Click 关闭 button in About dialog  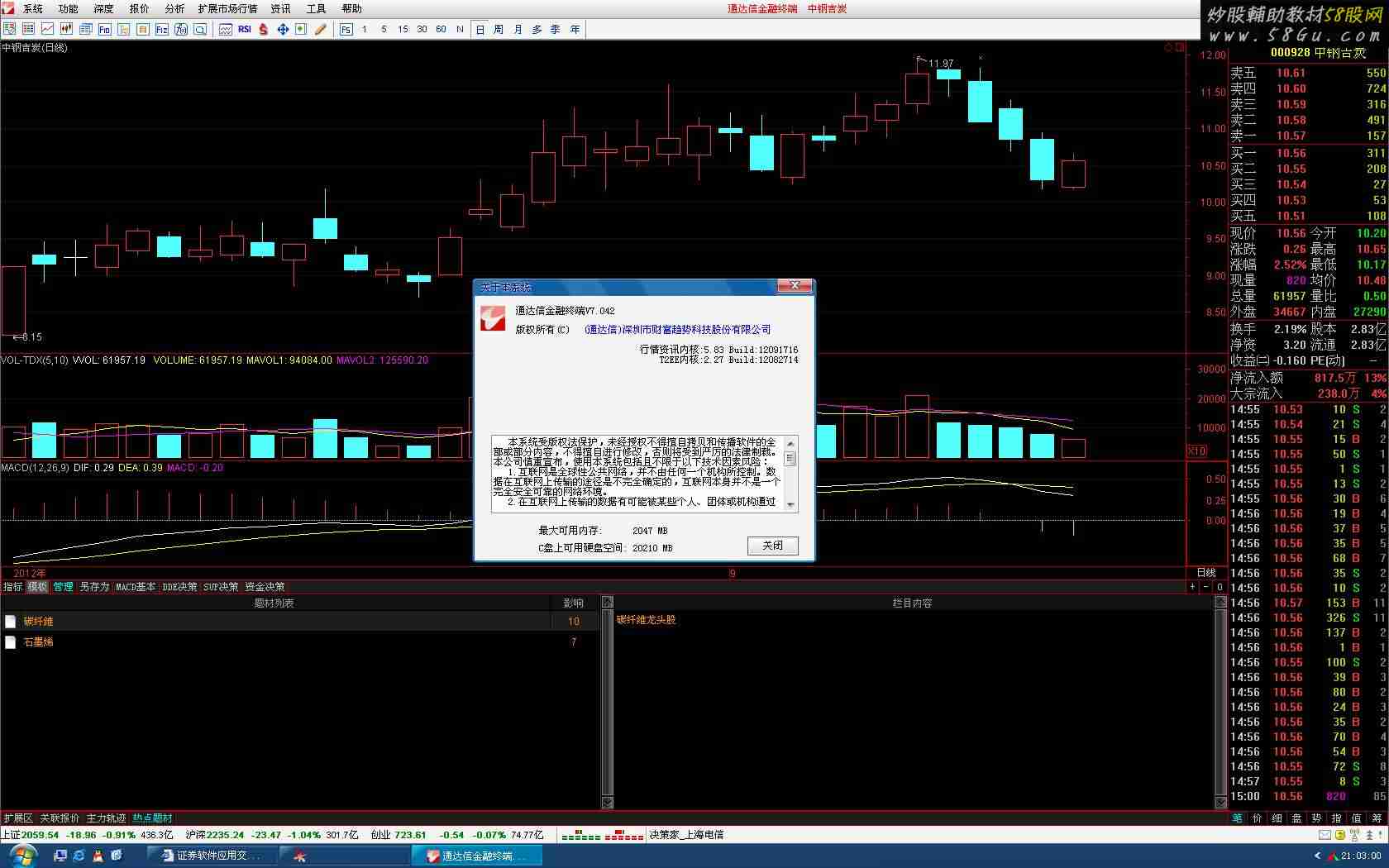click(x=773, y=546)
